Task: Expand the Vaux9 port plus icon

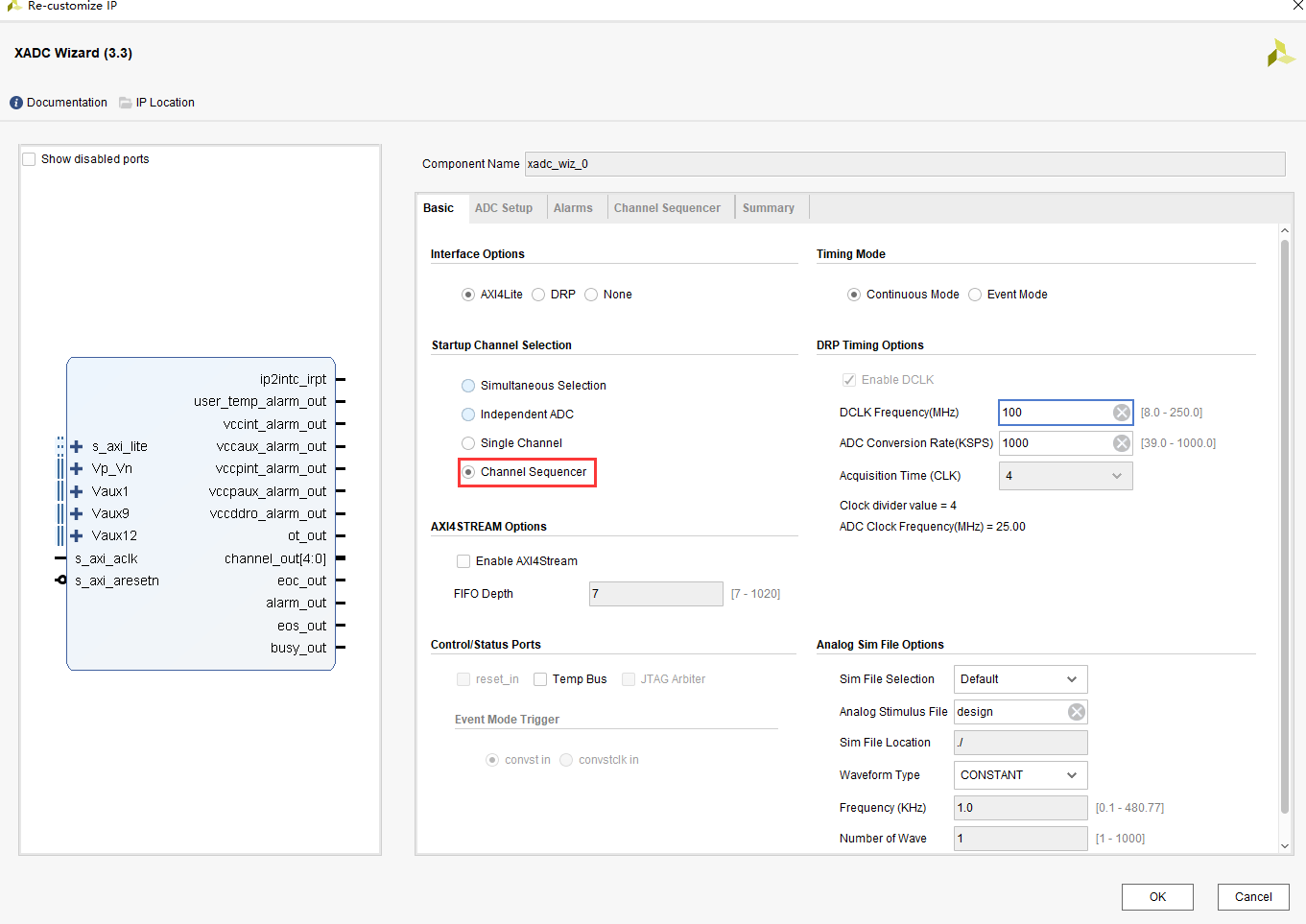Action: [x=77, y=513]
